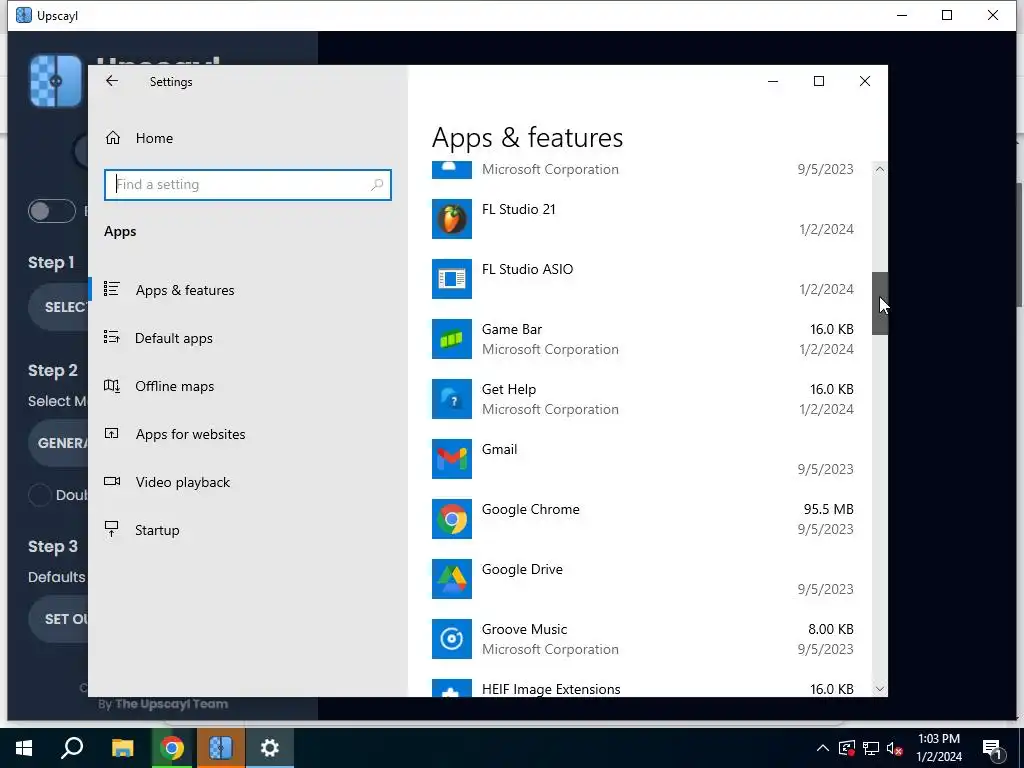Click the Gmail app icon
Screen dimensions: 1024x768
pyautogui.click(x=451, y=459)
